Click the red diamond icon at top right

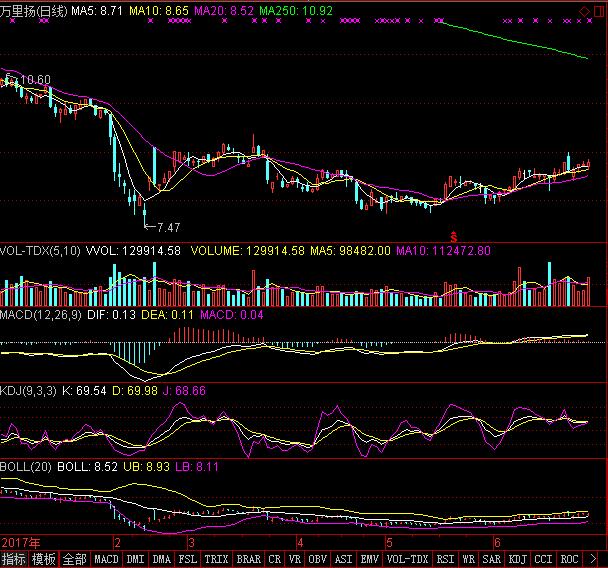[584, 11]
